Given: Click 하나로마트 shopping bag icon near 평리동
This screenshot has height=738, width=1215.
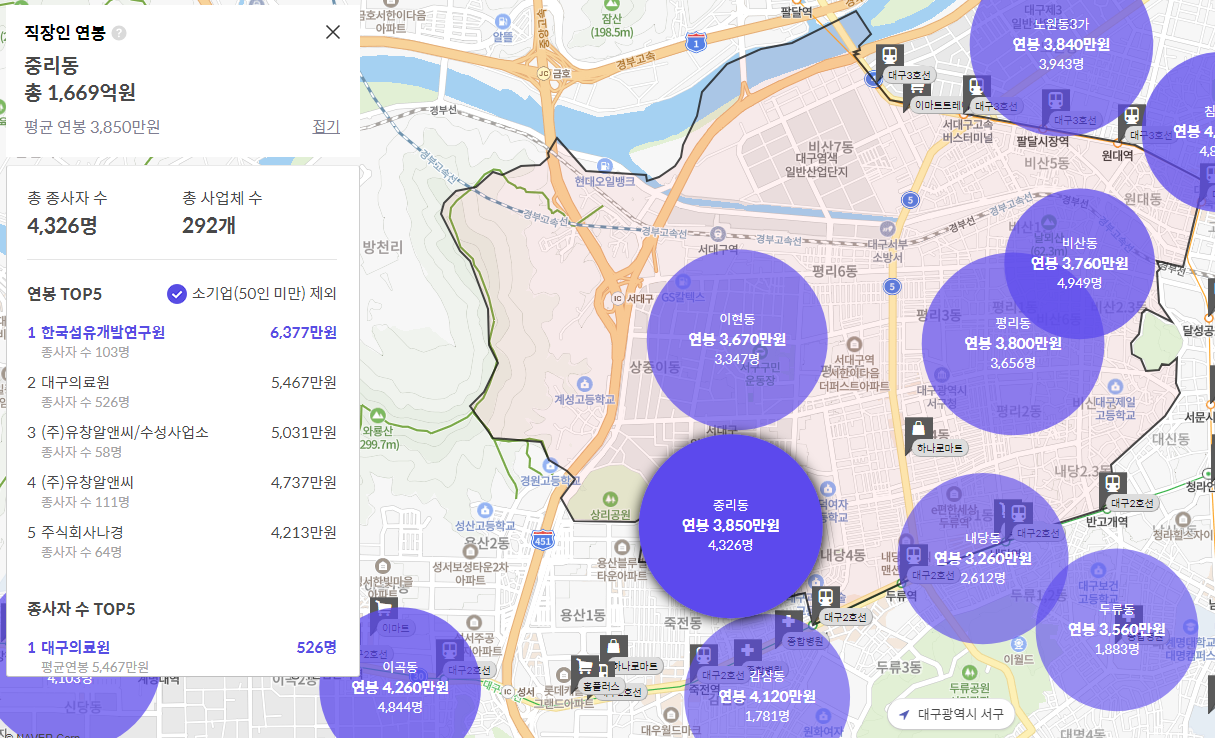Looking at the screenshot, I should (x=917, y=432).
